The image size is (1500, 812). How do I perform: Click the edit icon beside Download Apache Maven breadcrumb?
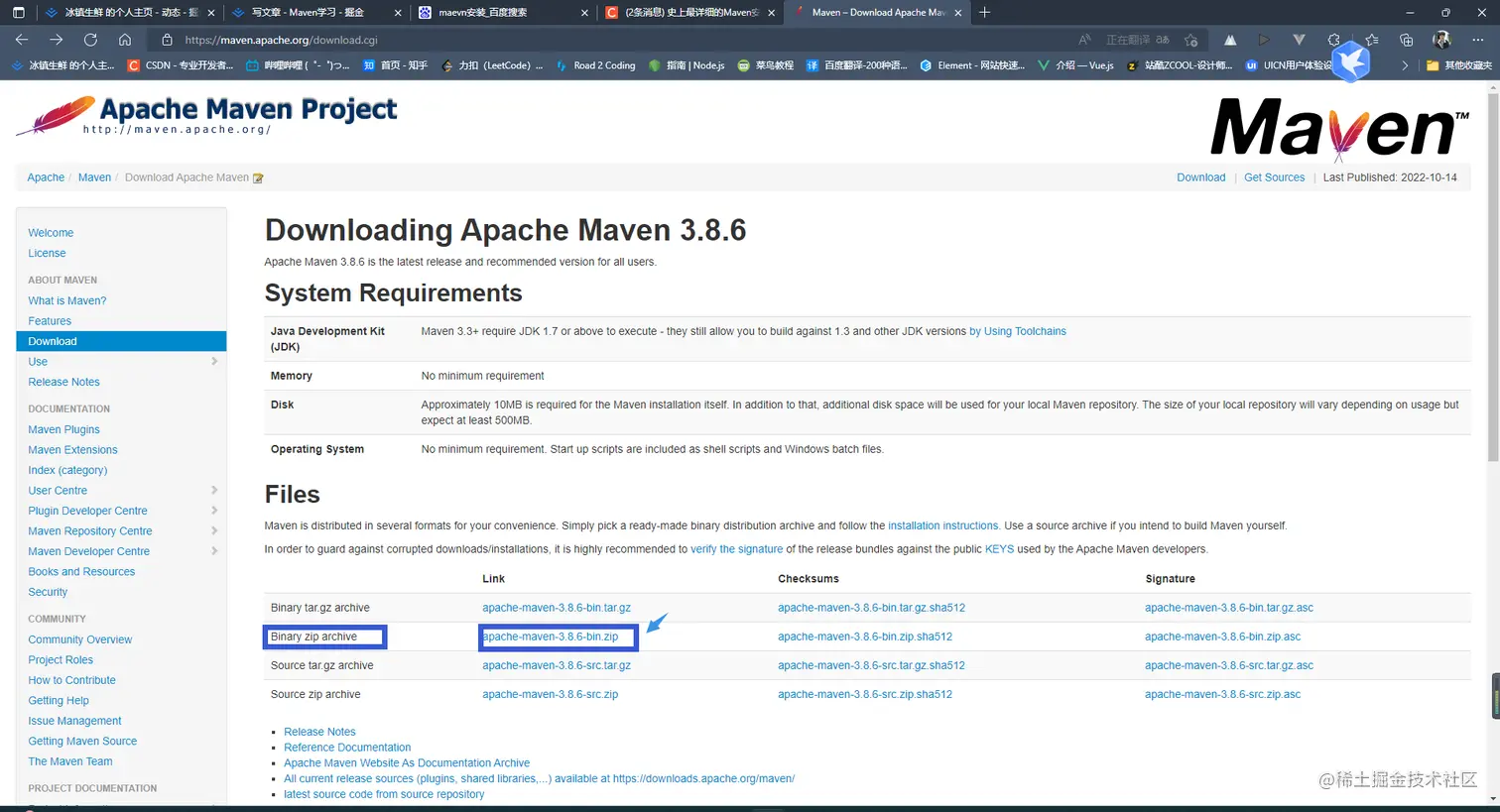[x=258, y=178]
